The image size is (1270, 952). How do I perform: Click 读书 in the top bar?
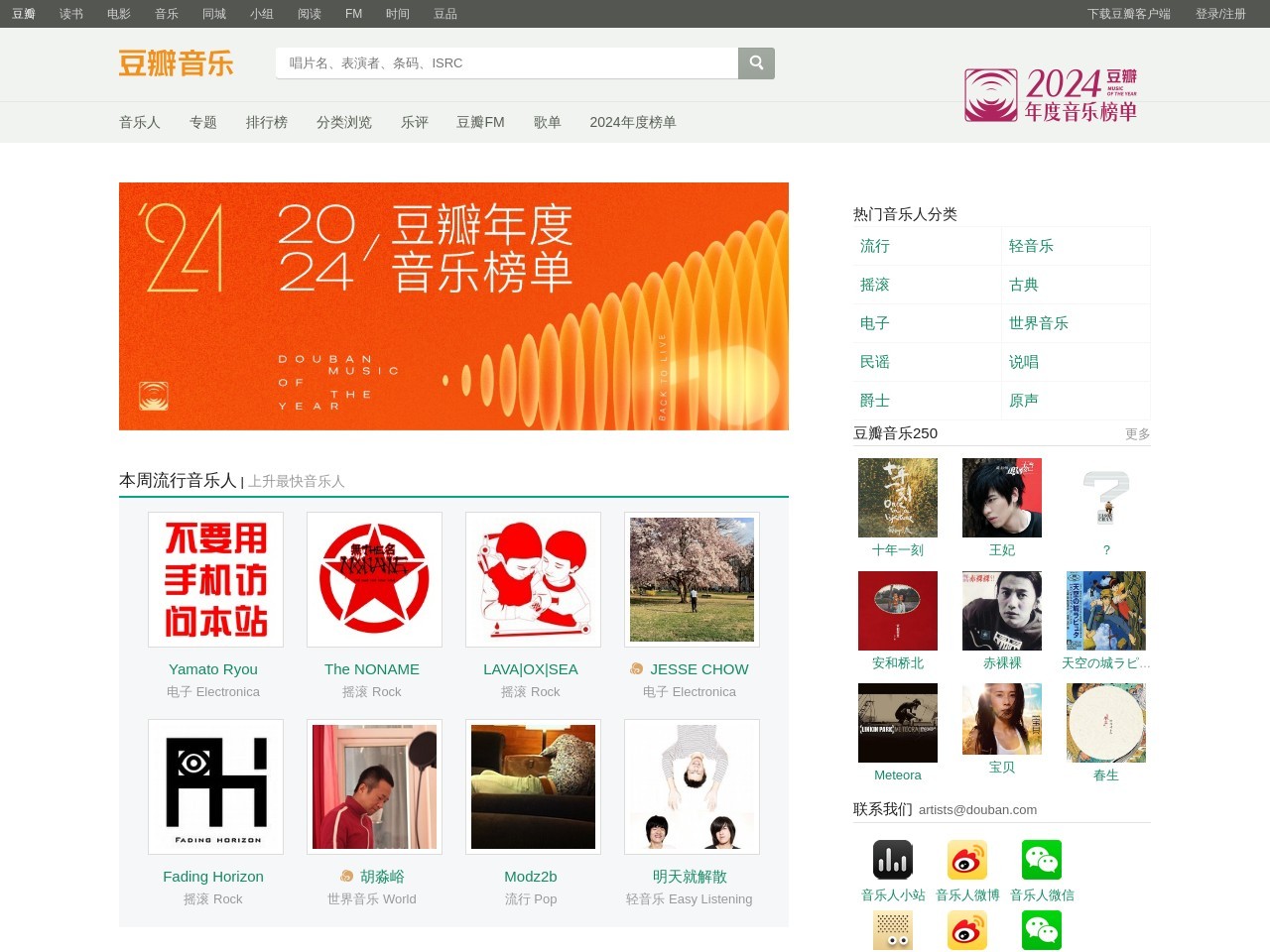[71, 14]
